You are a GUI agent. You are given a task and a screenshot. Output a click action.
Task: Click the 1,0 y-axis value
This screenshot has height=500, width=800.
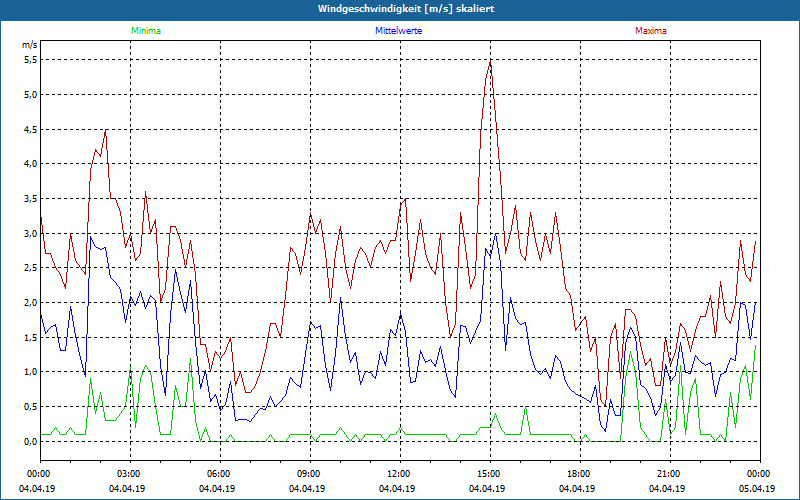pos(31,372)
